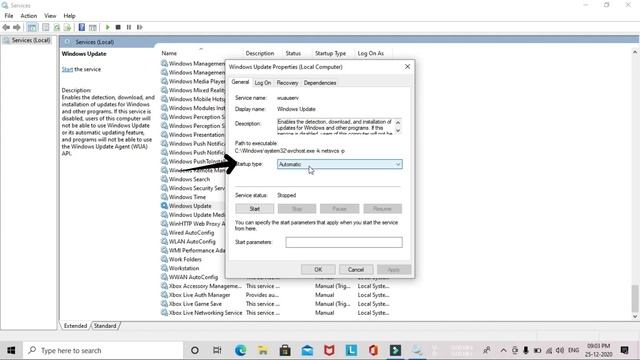Open Microsoft Store from the taskbar
Screen dimensions: 640x360
[x=285, y=350]
